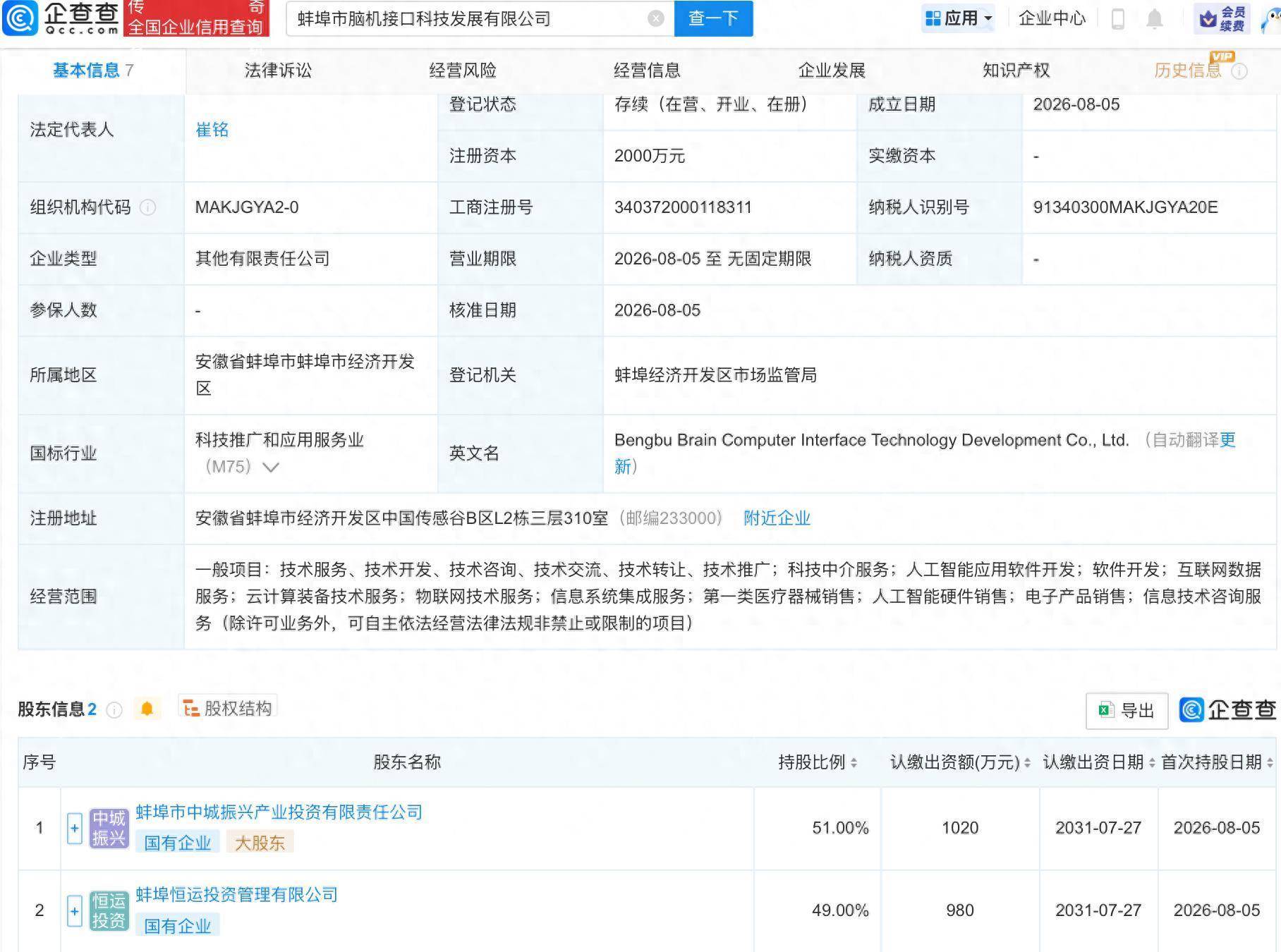Viewport: 1281px width, 952px height.
Task: Select 蚌埠经济开发区市场监管局 registration authority
Action: coord(715,375)
